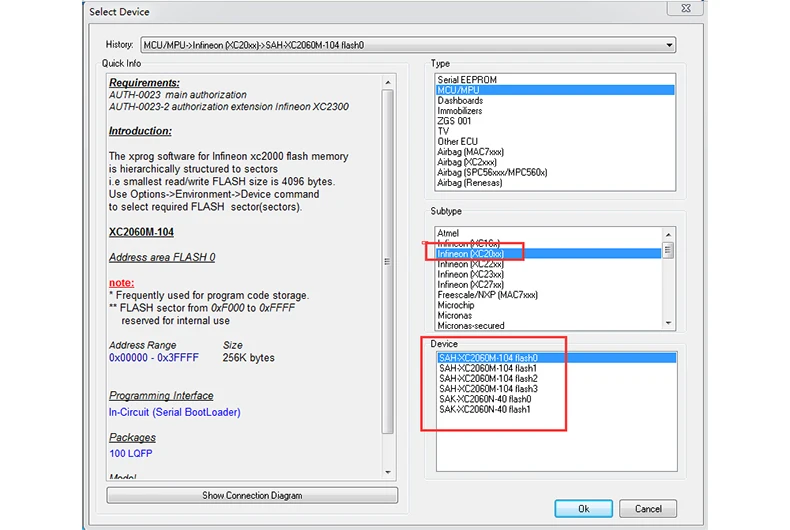The image size is (790, 530).
Task: Click the Introduction heading
Action: [x=140, y=131]
